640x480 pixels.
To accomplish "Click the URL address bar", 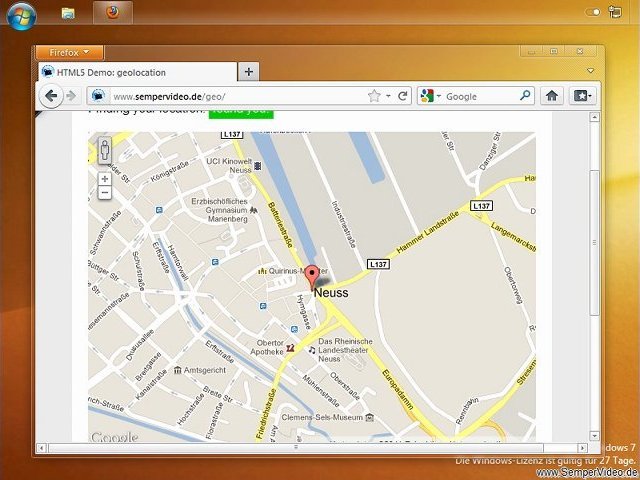I will [x=238, y=96].
